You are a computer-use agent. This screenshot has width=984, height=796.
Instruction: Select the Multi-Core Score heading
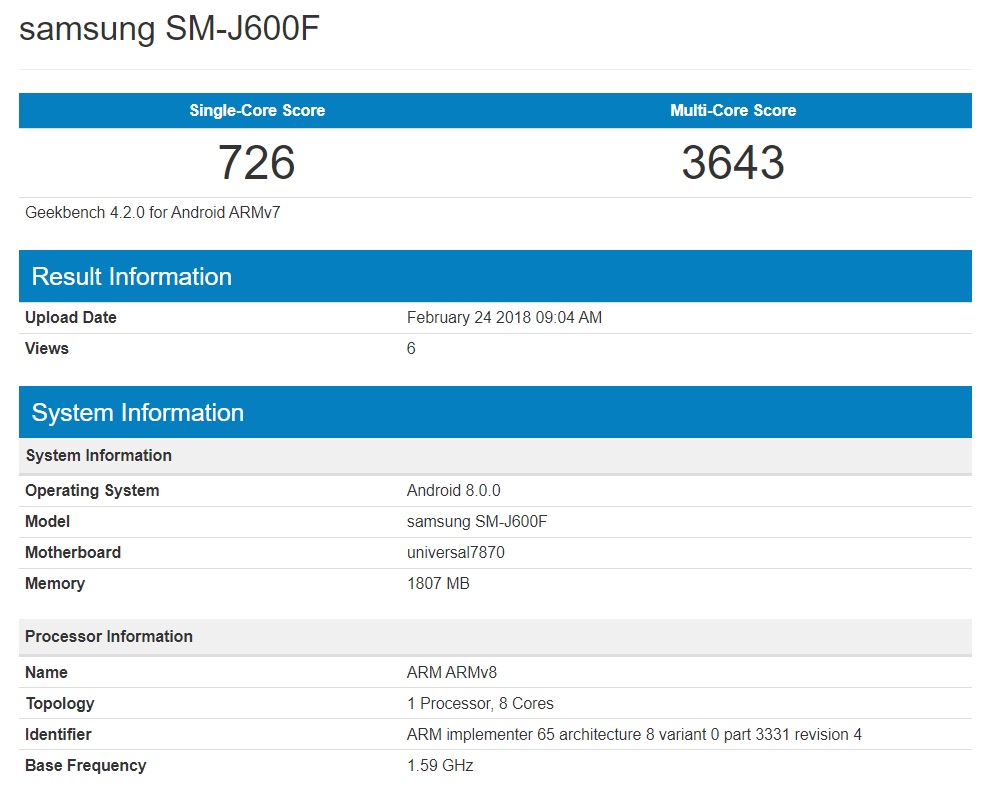(x=733, y=110)
